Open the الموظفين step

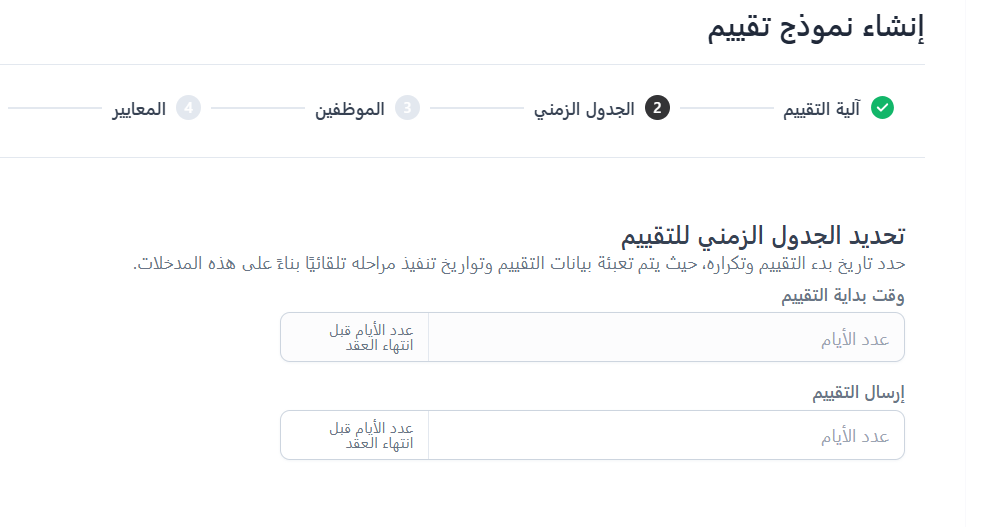(350, 109)
